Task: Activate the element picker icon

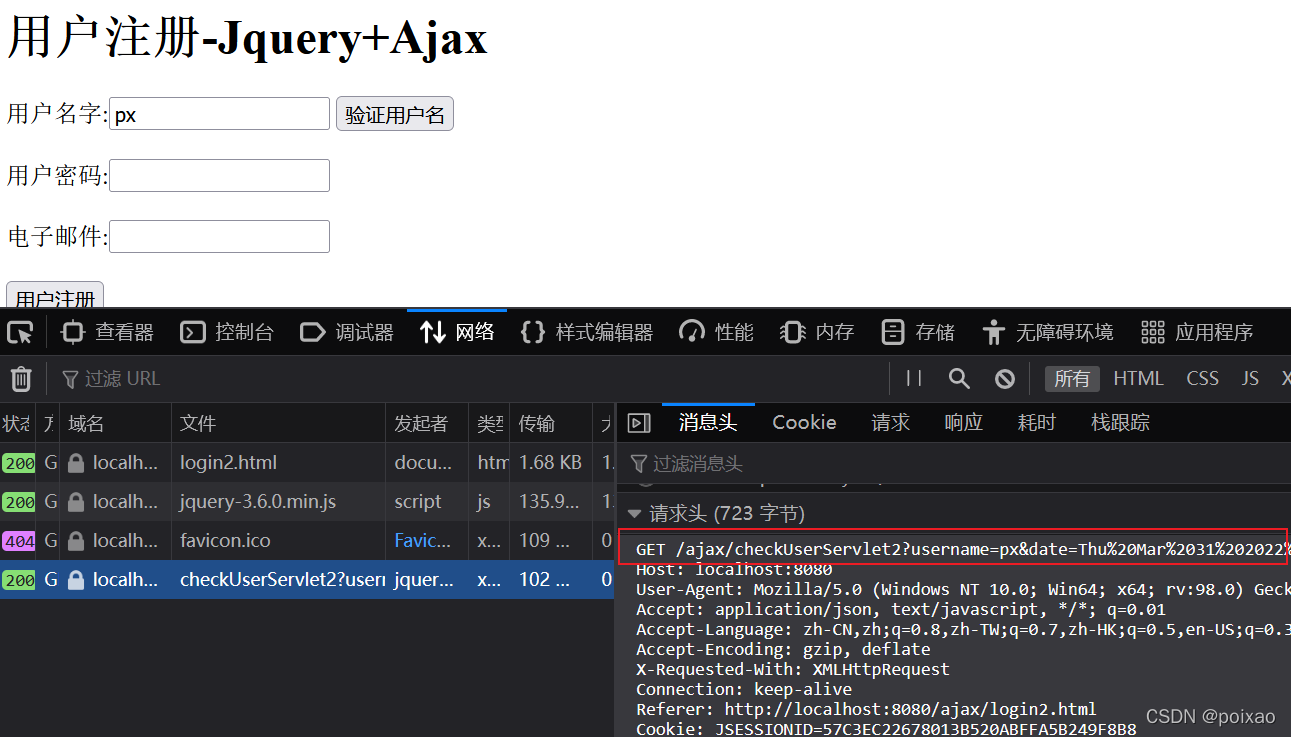Action: (x=20, y=332)
